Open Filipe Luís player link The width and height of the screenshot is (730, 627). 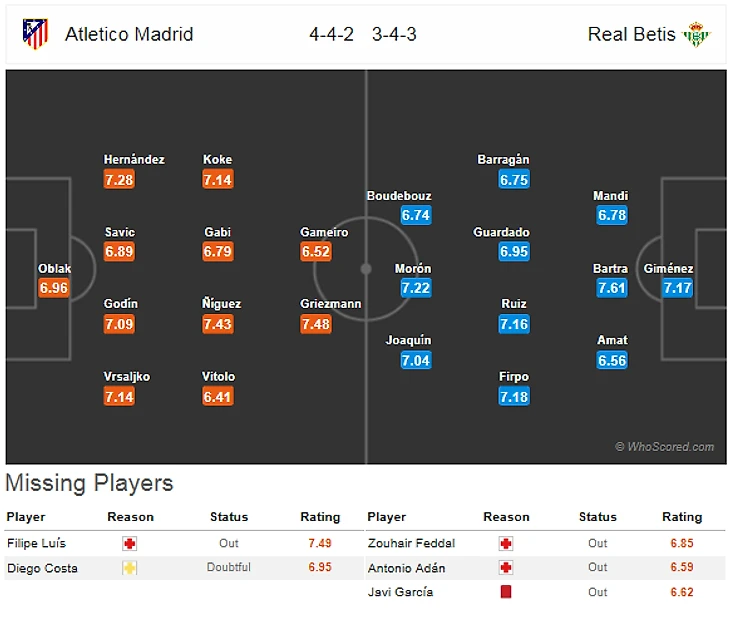click(x=36, y=543)
